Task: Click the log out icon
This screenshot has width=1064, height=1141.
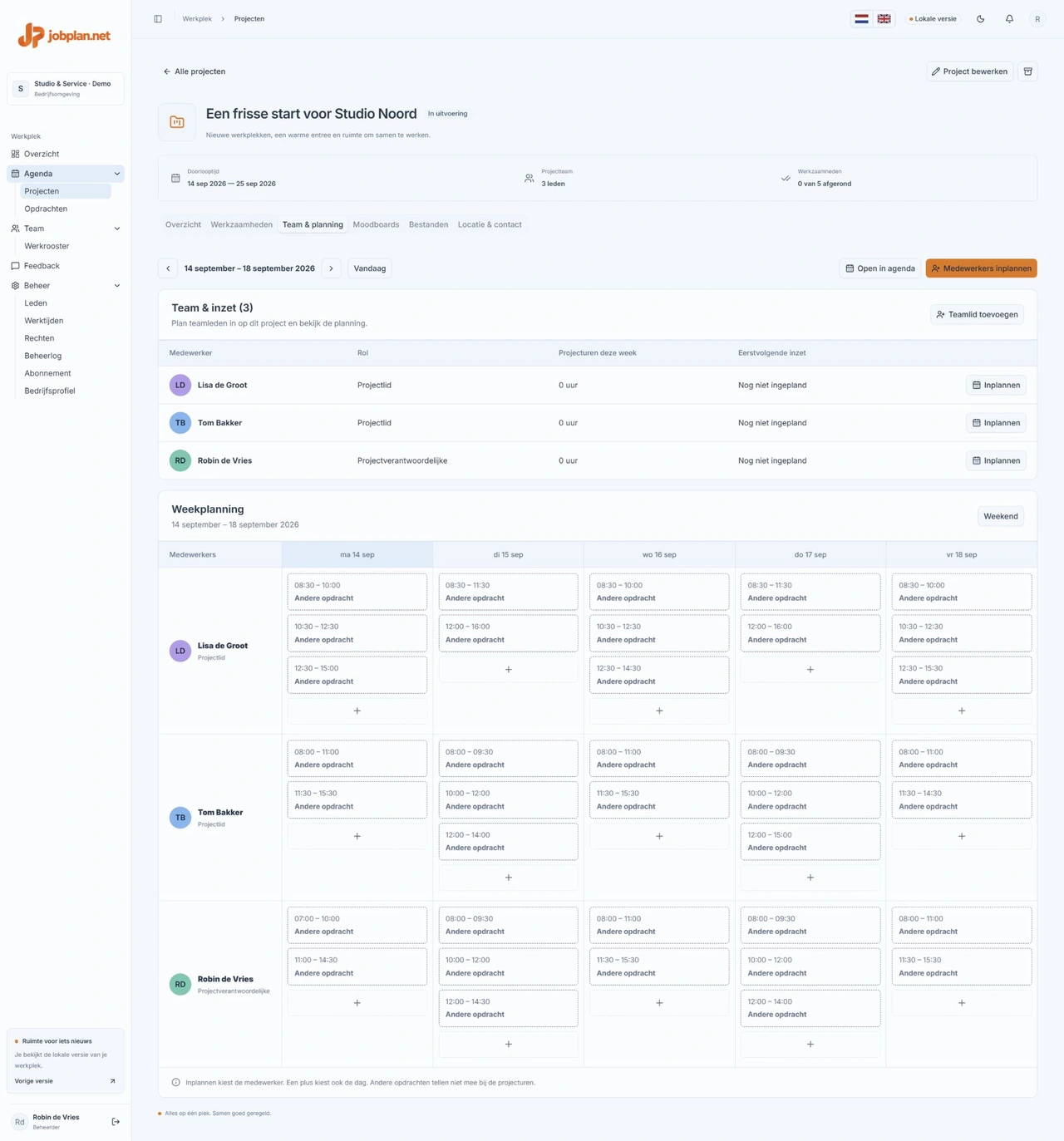Action: point(116,1122)
